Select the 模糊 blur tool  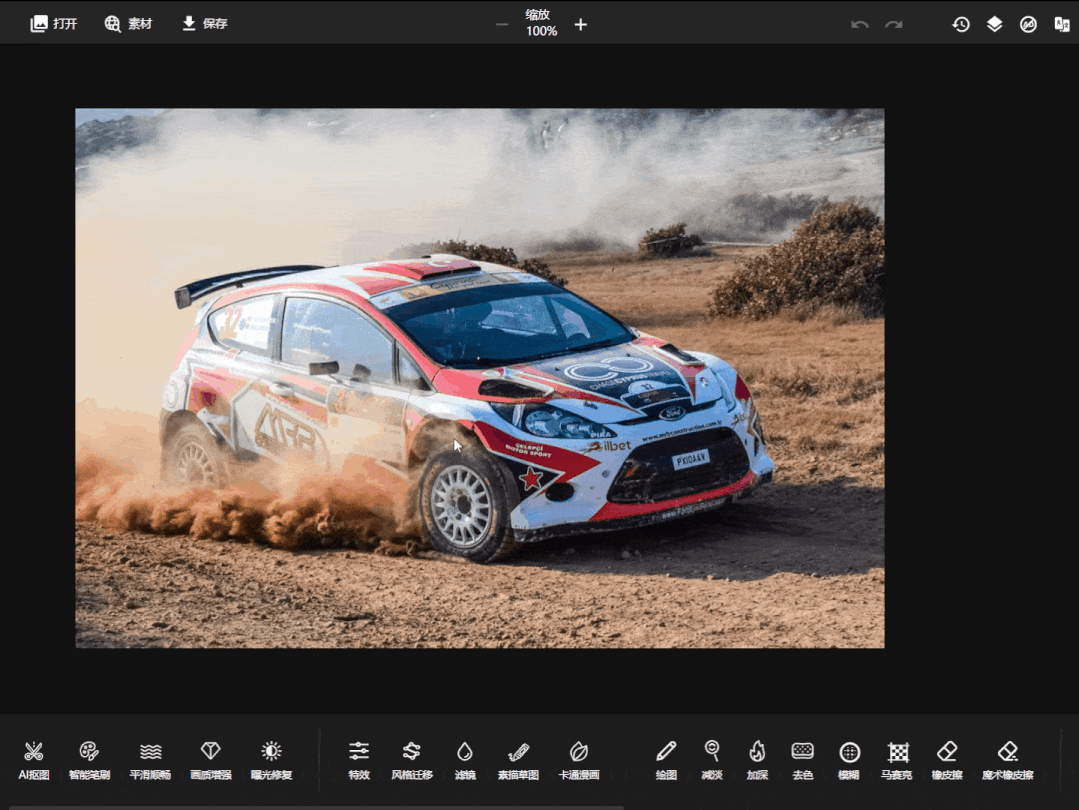click(x=849, y=760)
